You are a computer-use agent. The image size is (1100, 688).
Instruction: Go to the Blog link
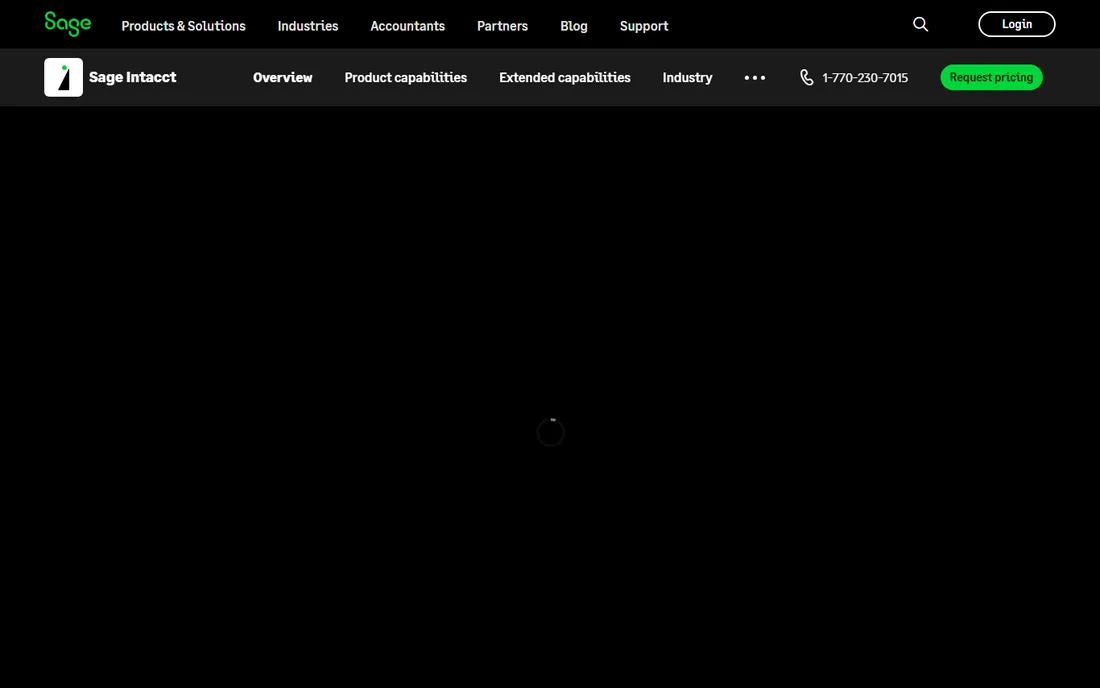pos(574,26)
